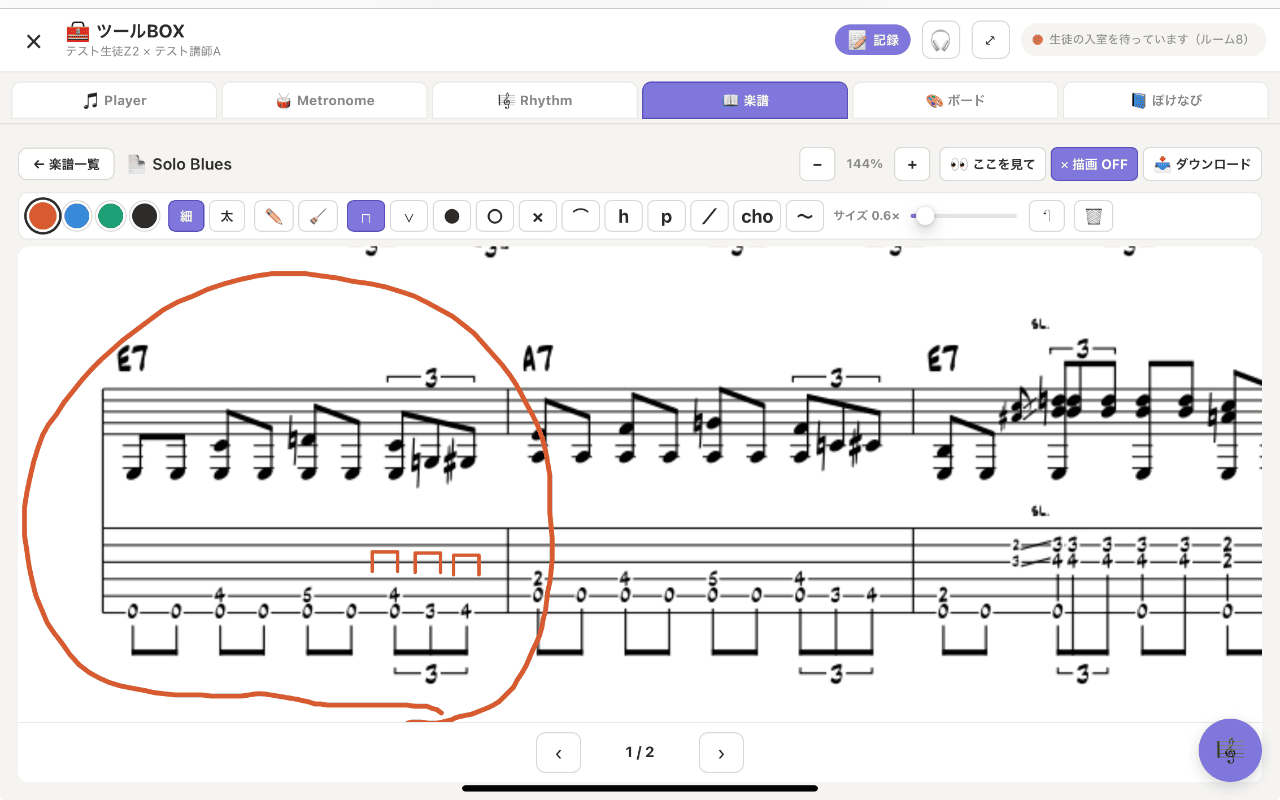Select the blue pen color
This screenshot has height=800, width=1280.
(x=77, y=216)
